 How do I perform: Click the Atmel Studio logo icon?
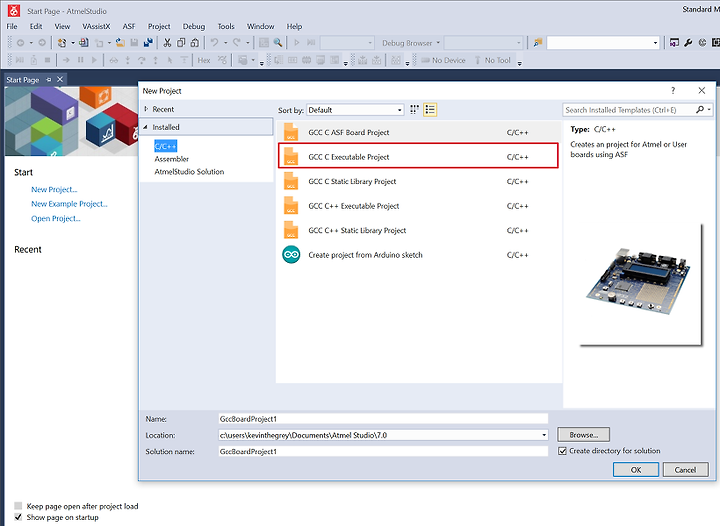tap(14, 11)
